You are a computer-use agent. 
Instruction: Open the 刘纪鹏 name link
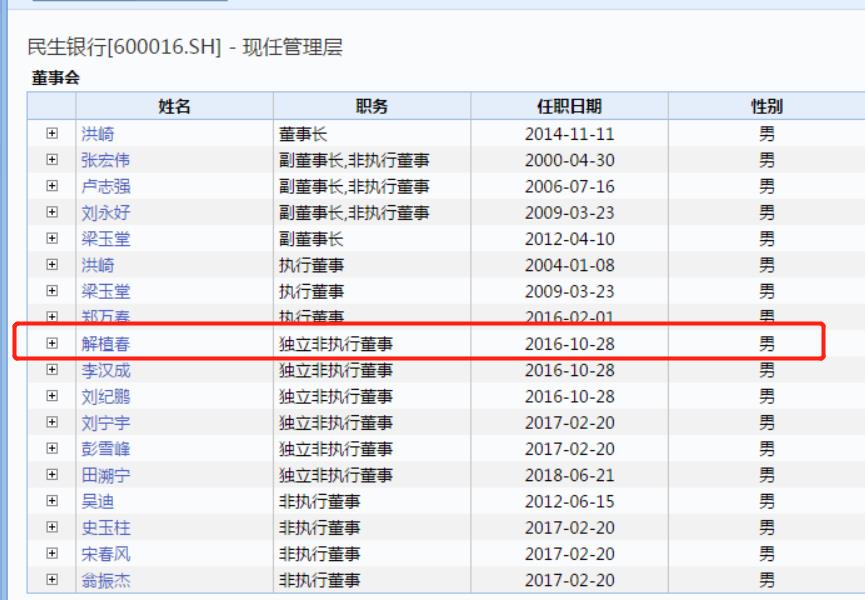coord(105,397)
